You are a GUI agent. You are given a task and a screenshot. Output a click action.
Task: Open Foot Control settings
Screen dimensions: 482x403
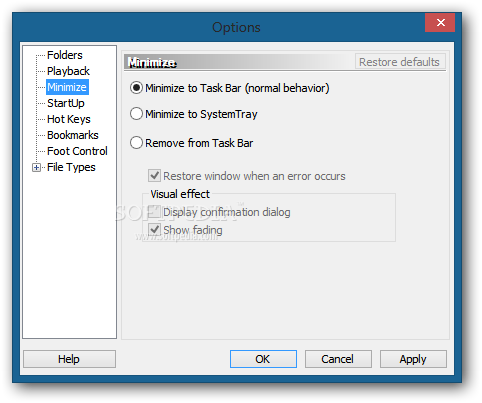77,151
